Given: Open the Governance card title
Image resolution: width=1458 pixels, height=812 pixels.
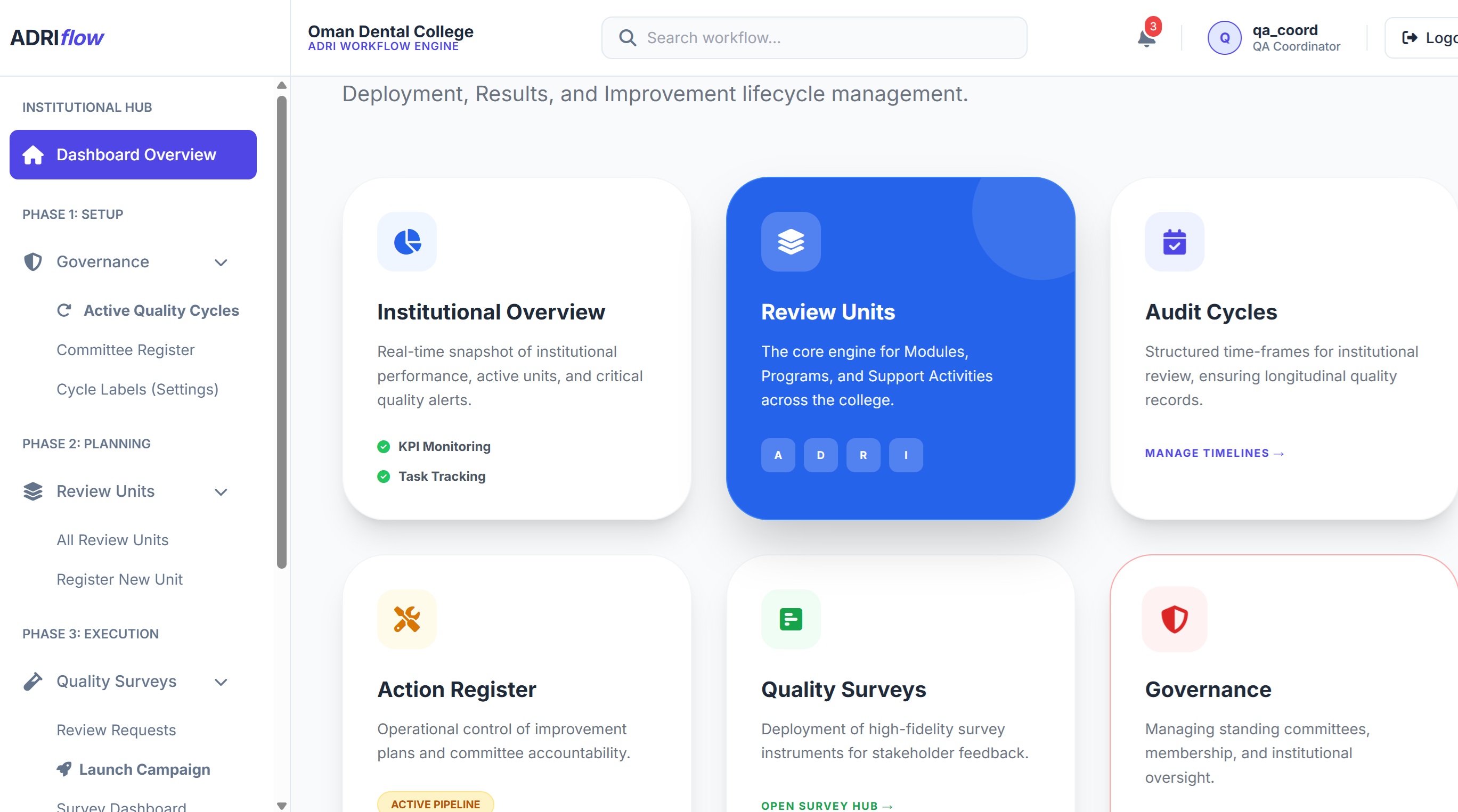Looking at the screenshot, I should (x=1208, y=689).
